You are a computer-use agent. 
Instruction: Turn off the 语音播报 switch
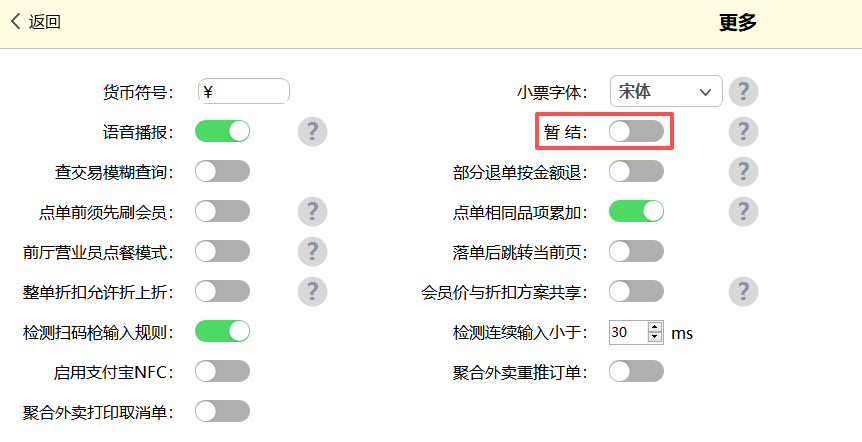[222, 131]
